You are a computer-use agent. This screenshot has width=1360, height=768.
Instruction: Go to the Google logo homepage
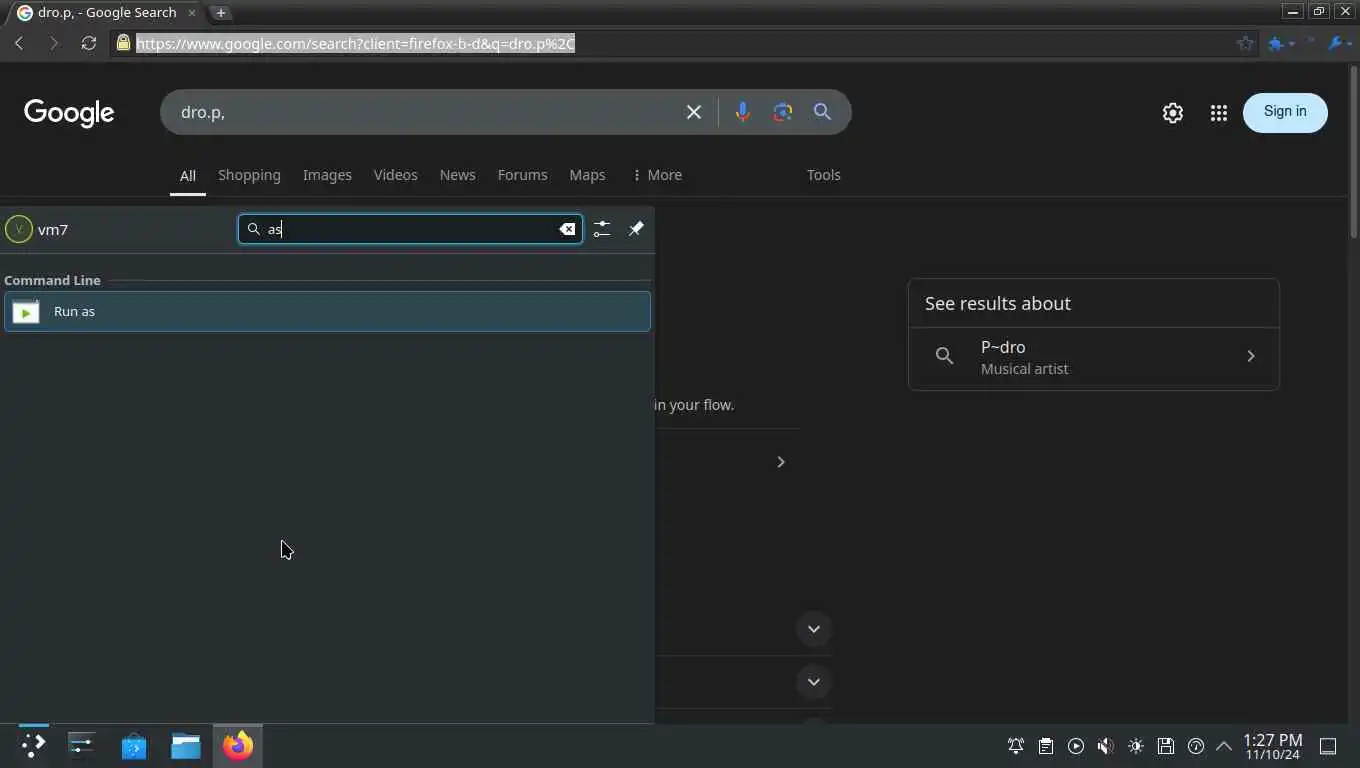click(69, 113)
